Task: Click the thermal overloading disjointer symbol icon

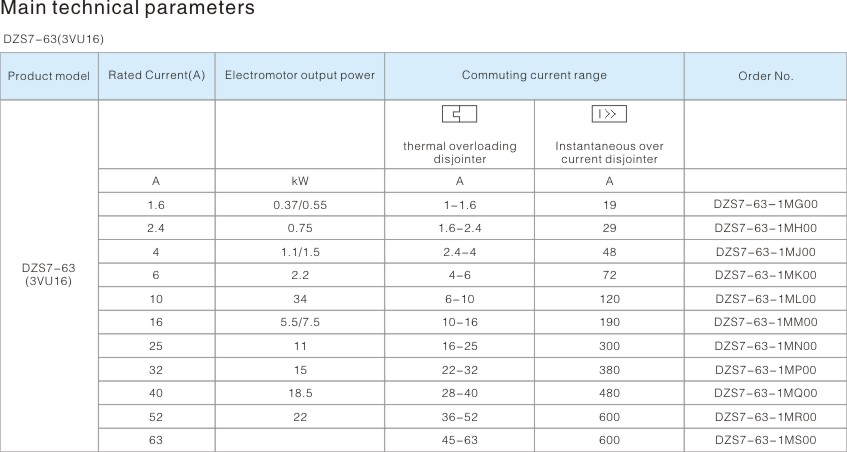Action: [x=459, y=114]
